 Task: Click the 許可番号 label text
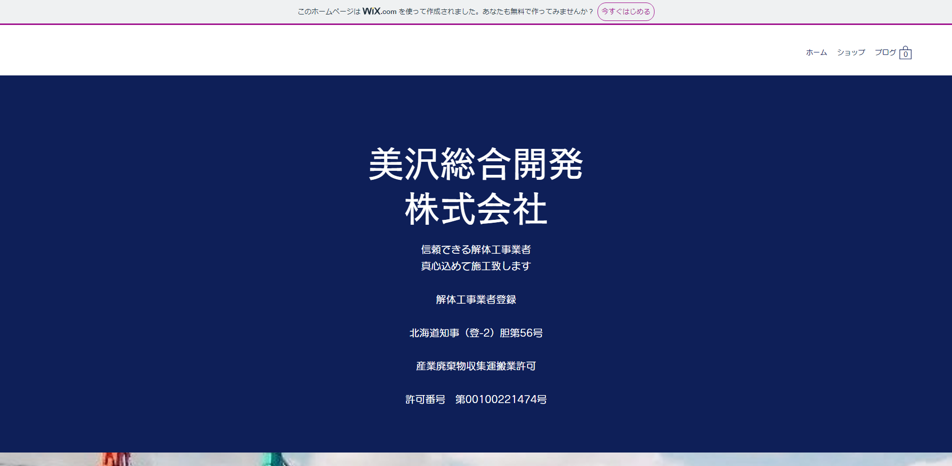pos(425,400)
